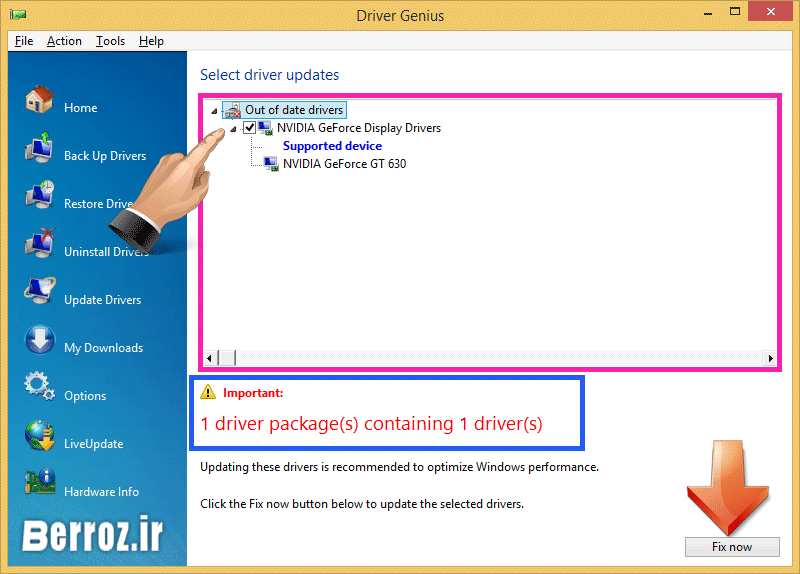
Task: Click the Uninstall Drivers monitor icon
Action: (39, 245)
